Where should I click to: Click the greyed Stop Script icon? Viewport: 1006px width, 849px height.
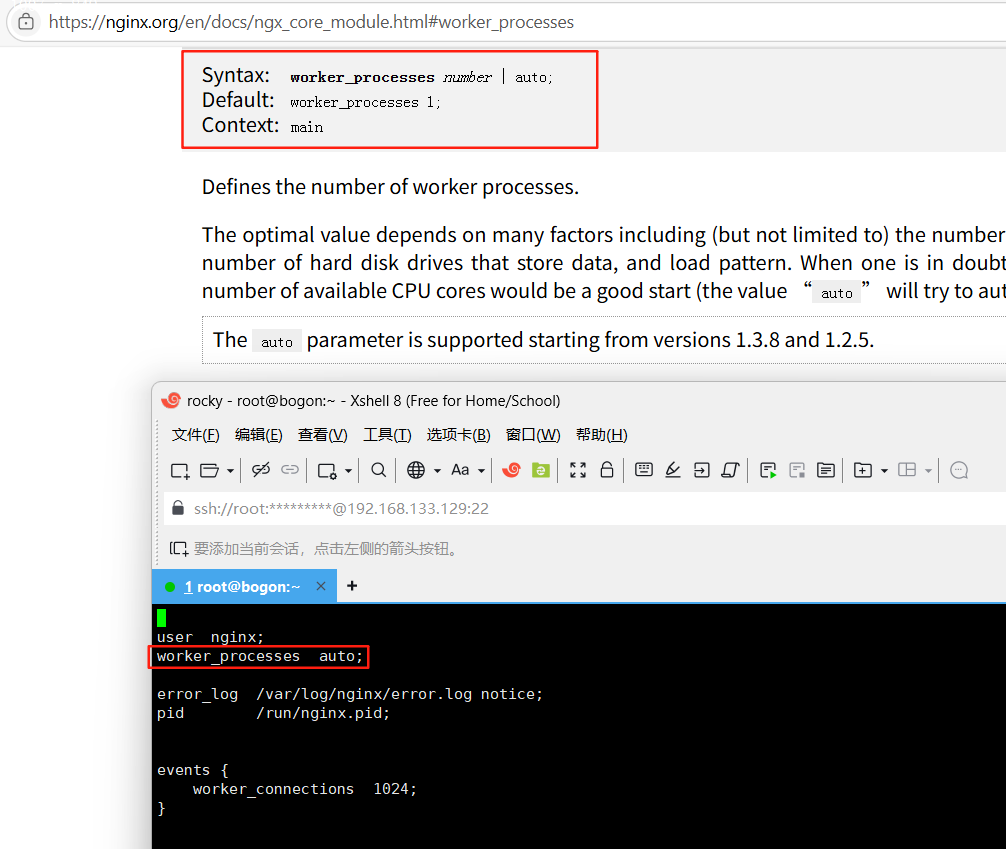click(x=797, y=470)
